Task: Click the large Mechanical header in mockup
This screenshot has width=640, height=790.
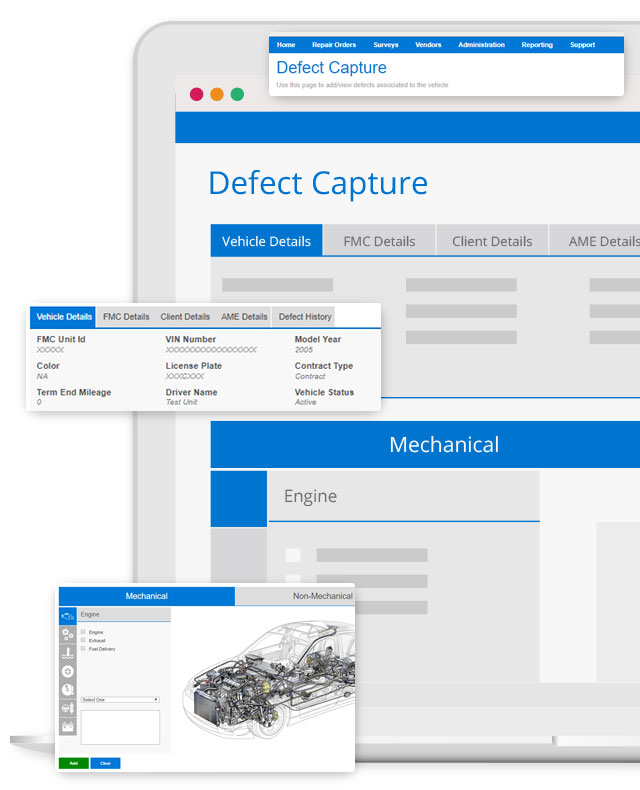Action: click(425, 444)
